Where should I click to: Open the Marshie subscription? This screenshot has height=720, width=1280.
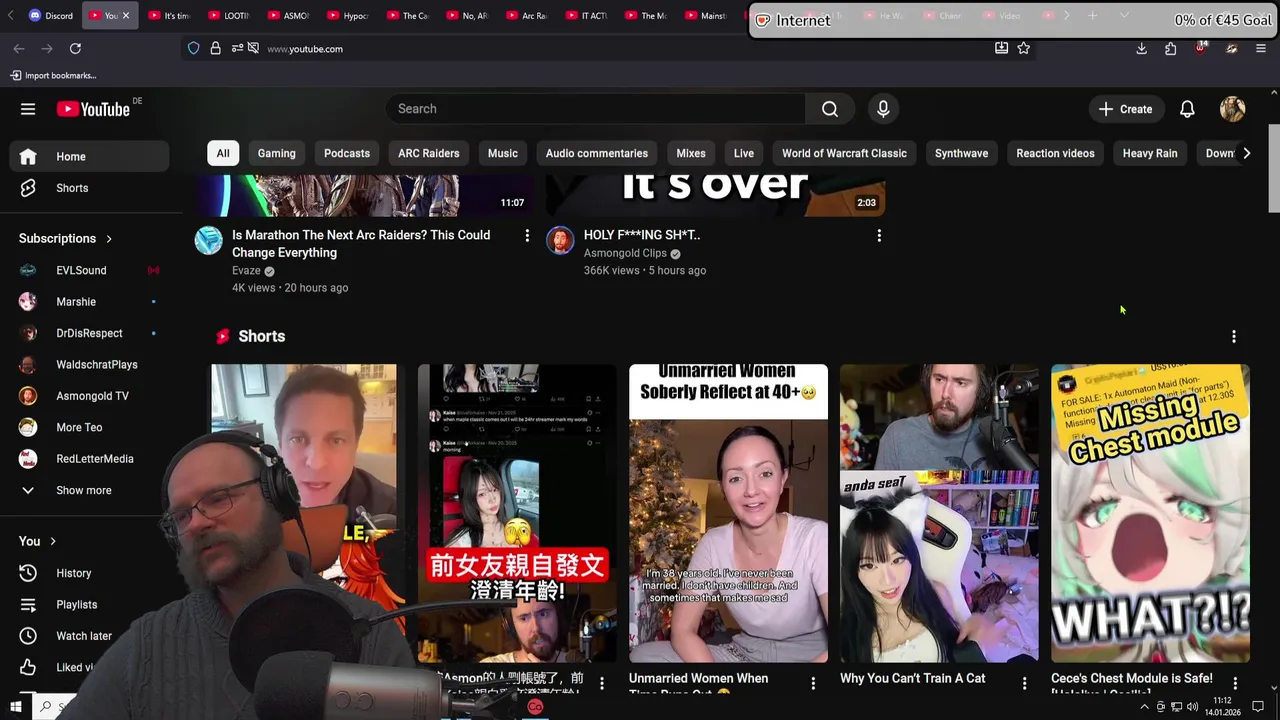pyautogui.click(x=90, y=302)
